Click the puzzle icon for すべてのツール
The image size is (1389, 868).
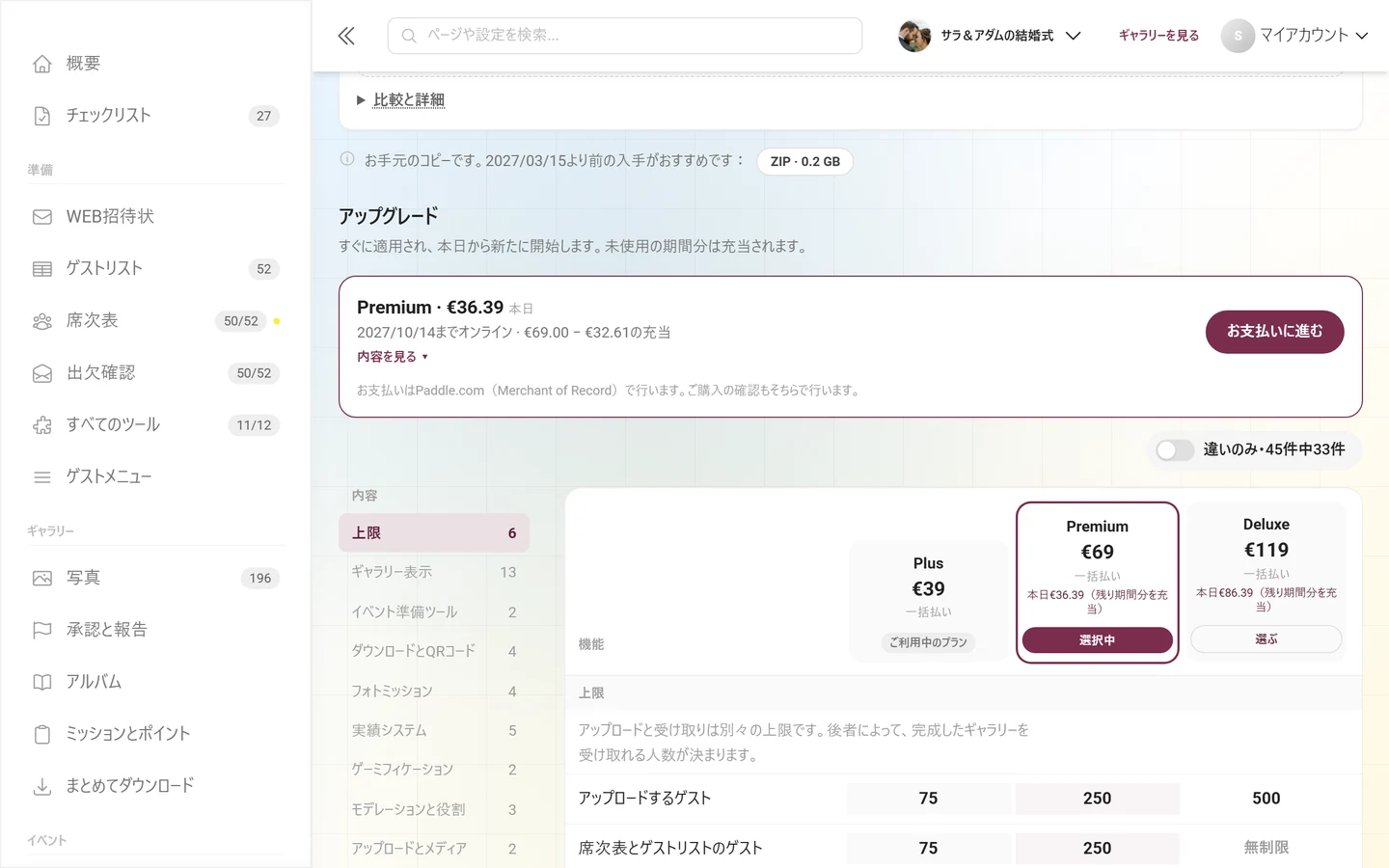click(x=42, y=425)
